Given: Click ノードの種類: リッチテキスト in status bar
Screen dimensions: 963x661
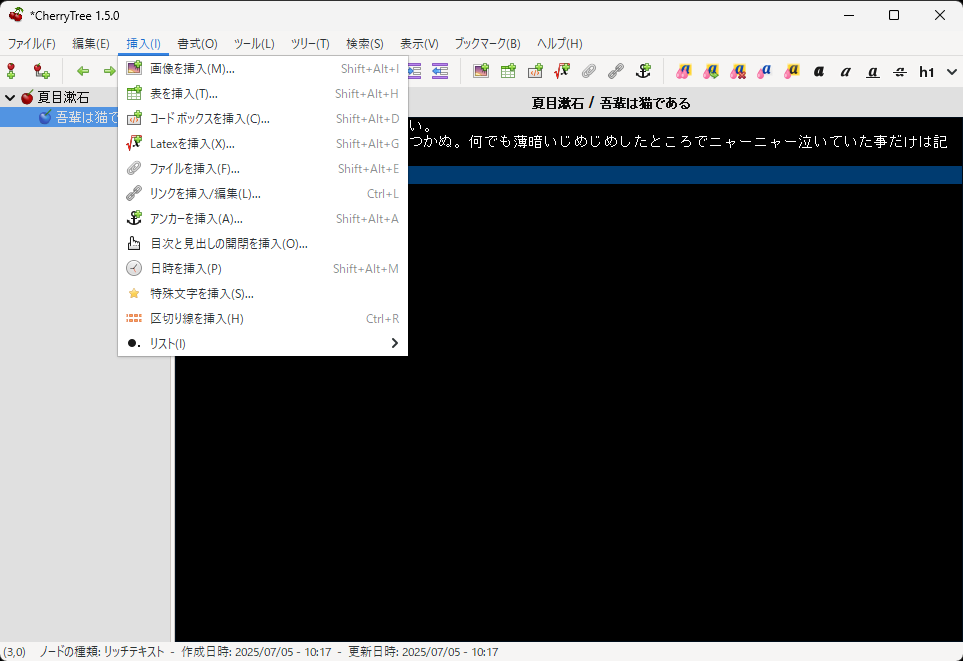Looking at the screenshot, I should pos(102,652).
